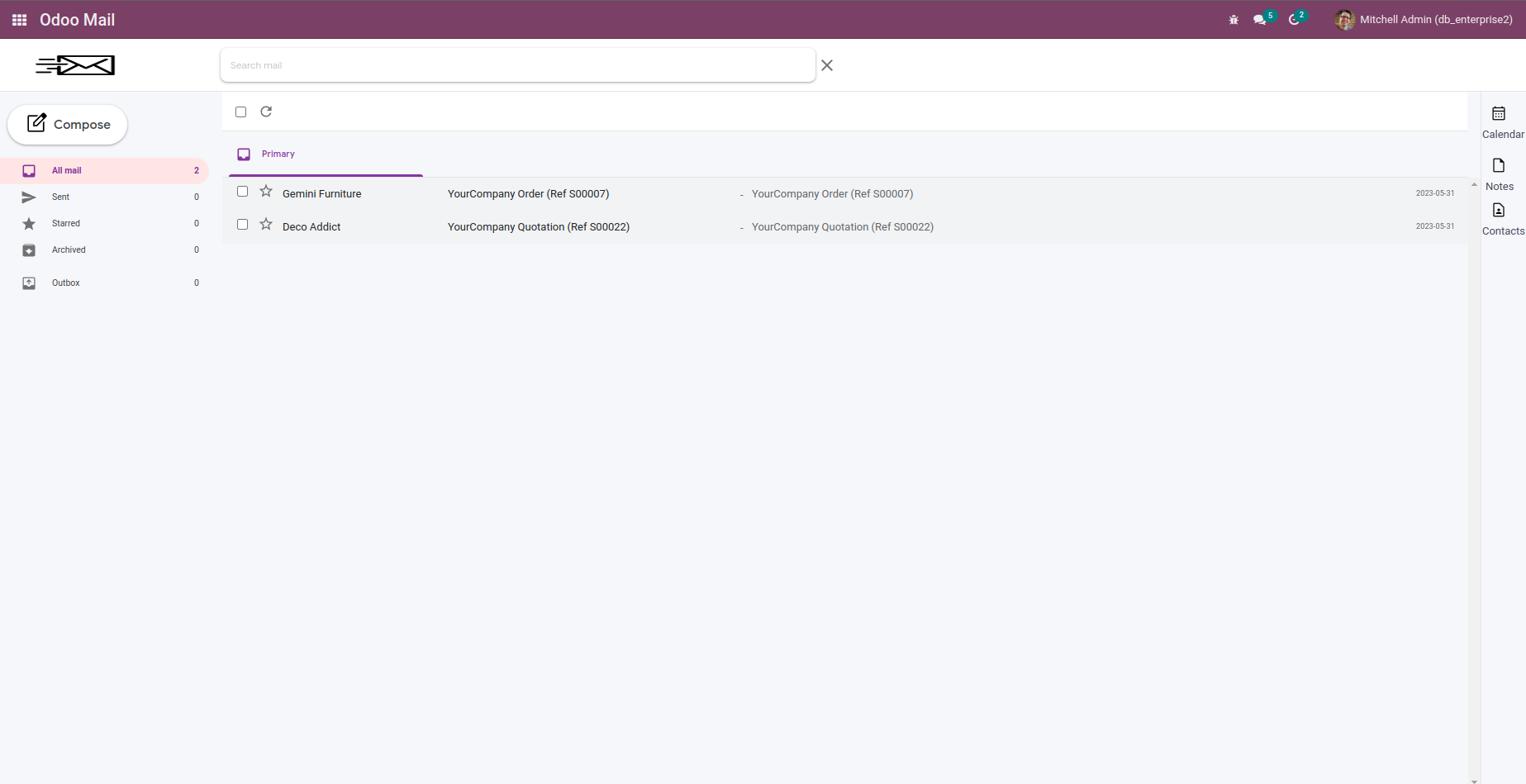Open the apps grid menu
Screen dimensions: 1526x784
tap(19, 20)
